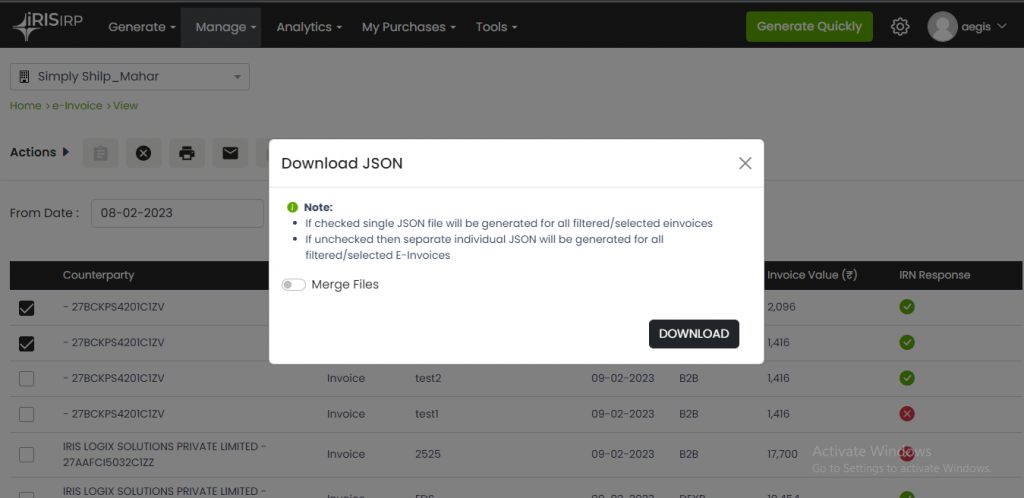Click the cancel circle icon in Actions

143,153
